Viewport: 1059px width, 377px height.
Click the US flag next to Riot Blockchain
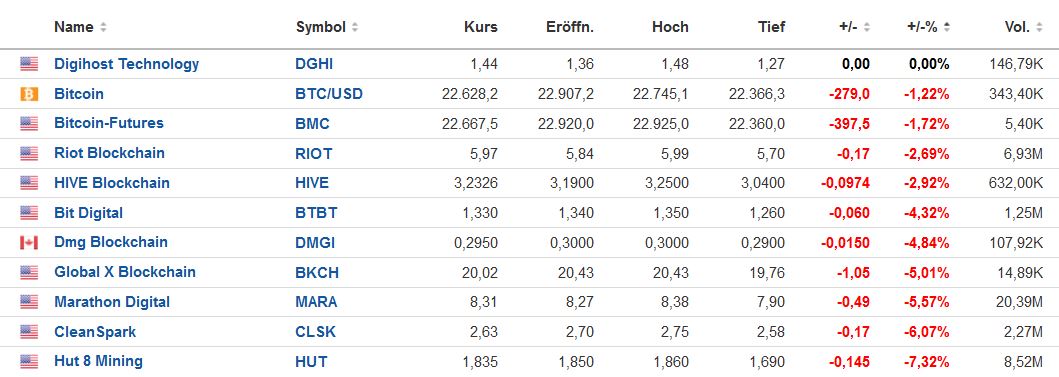[29, 153]
